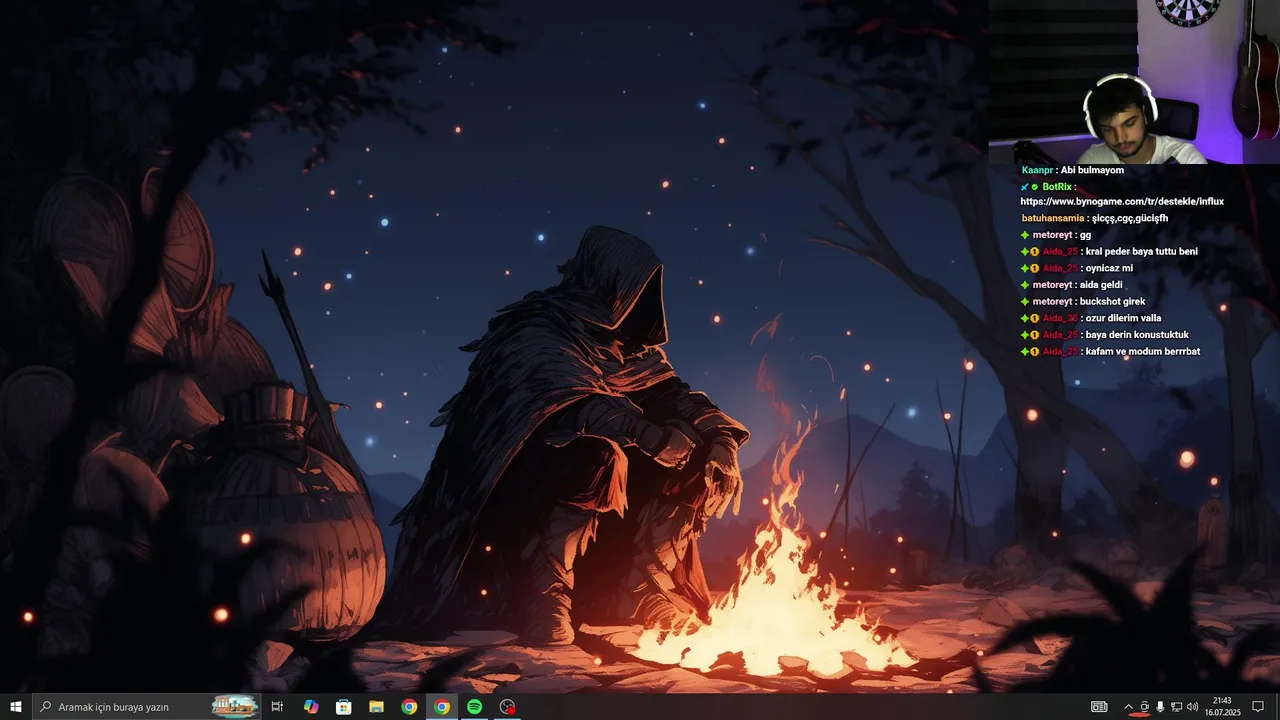Open the search highlights illustration in search box
Viewport: 1280px width, 720px height.
(x=235, y=707)
